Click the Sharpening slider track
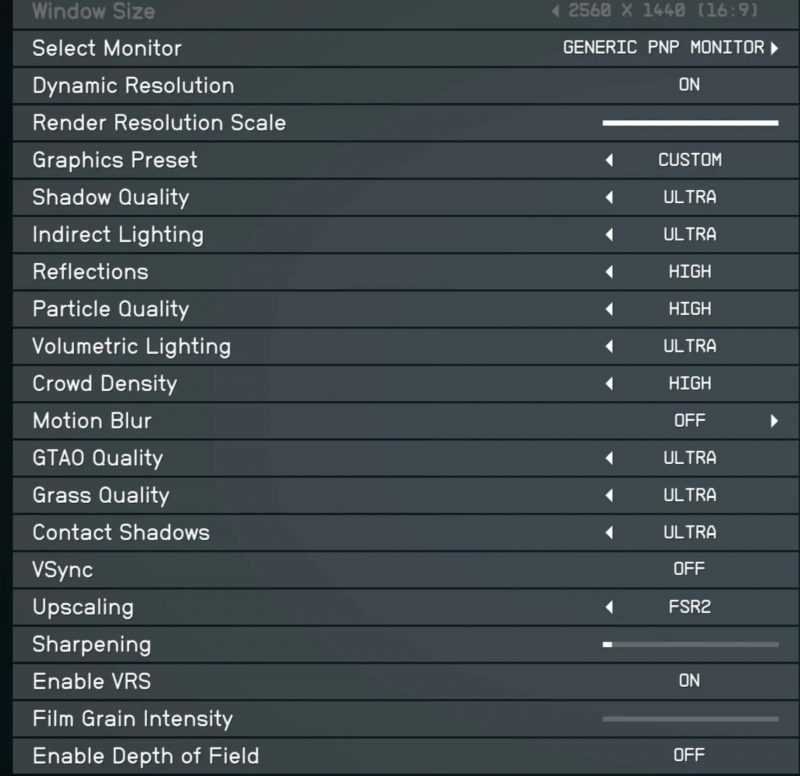Image resolution: width=800 pixels, height=776 pixels. pyautogui.click(x=690, y=645)
